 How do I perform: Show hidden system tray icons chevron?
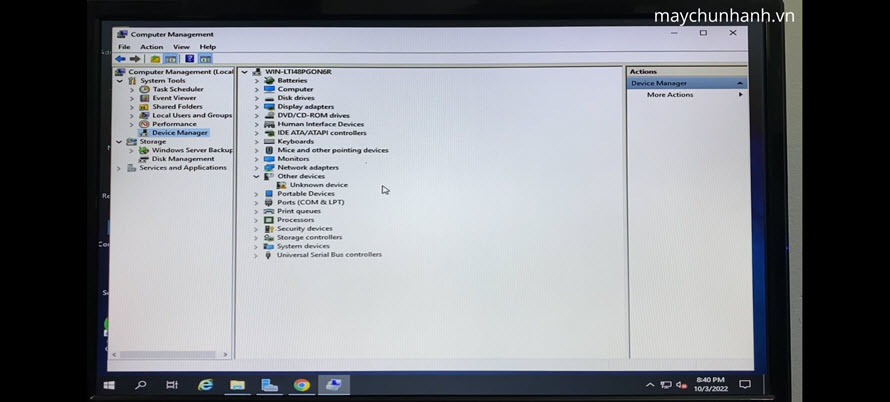point(650,385)
